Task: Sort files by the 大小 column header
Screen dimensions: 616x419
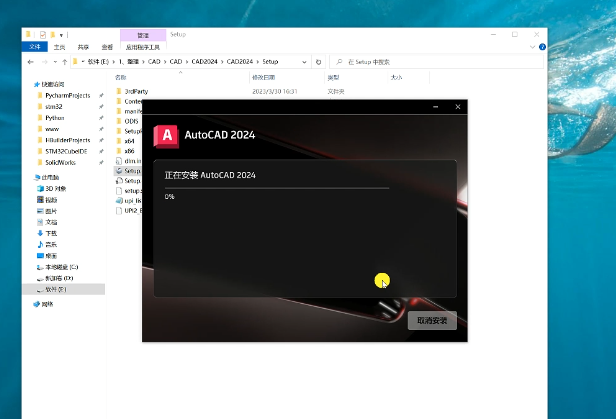Action: [396, 77]
